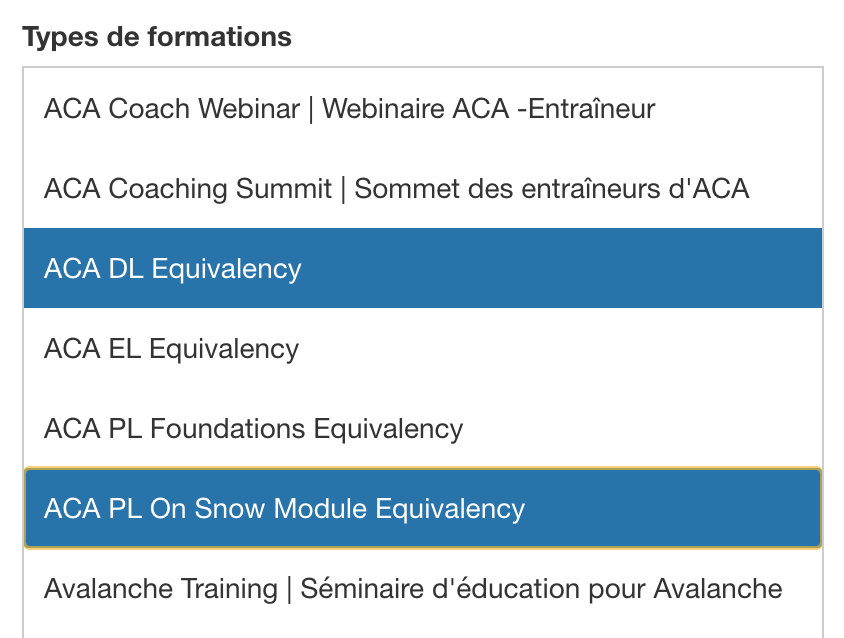This screenshot has width=844, height=638.
Task: Select the Avalanche Training option
Action: point(412,588)
